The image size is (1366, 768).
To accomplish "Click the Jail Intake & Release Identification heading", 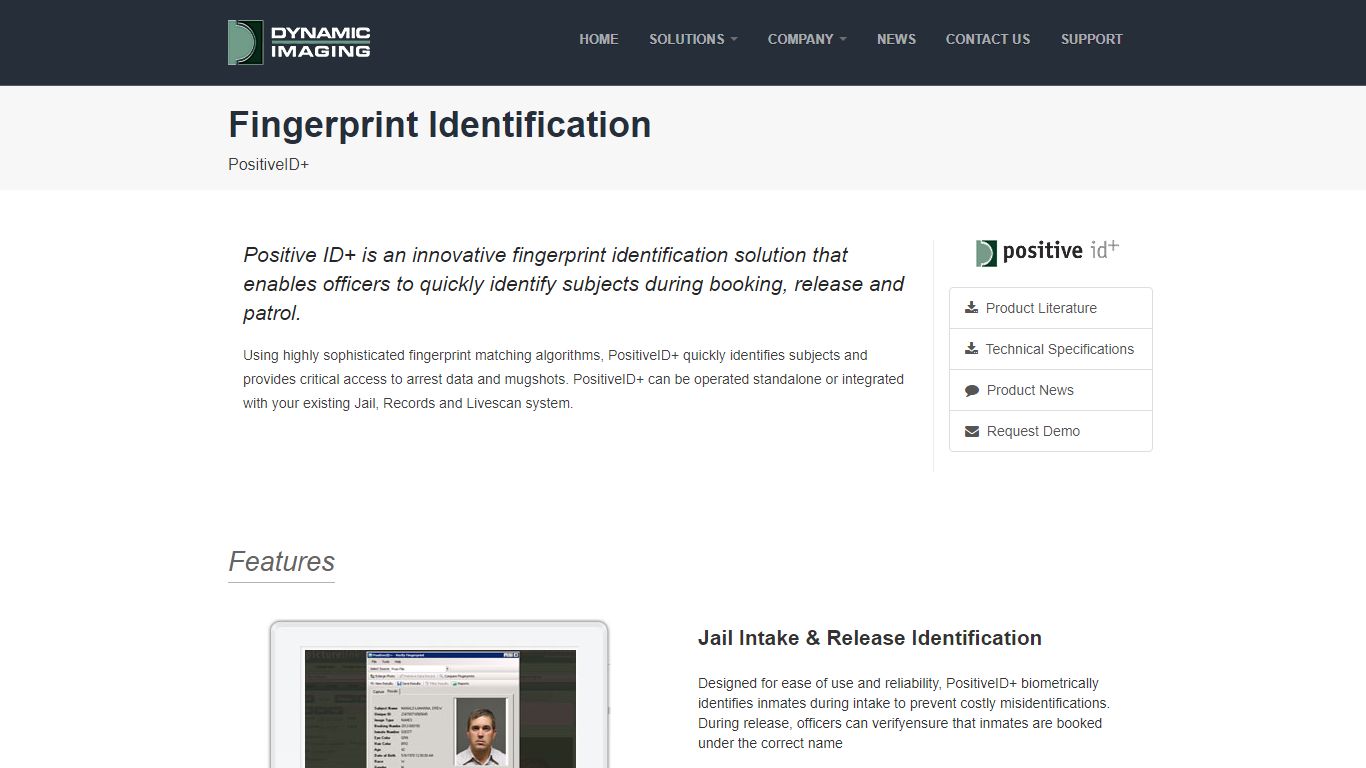I will (870, 638).
